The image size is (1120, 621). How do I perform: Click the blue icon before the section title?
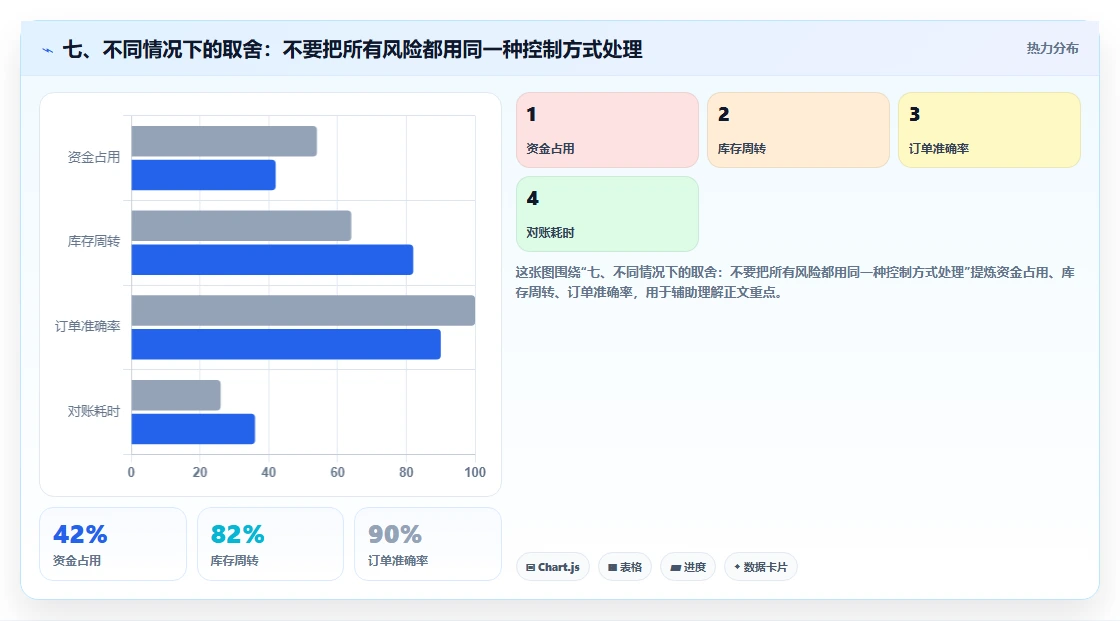(x=47, y=50)
